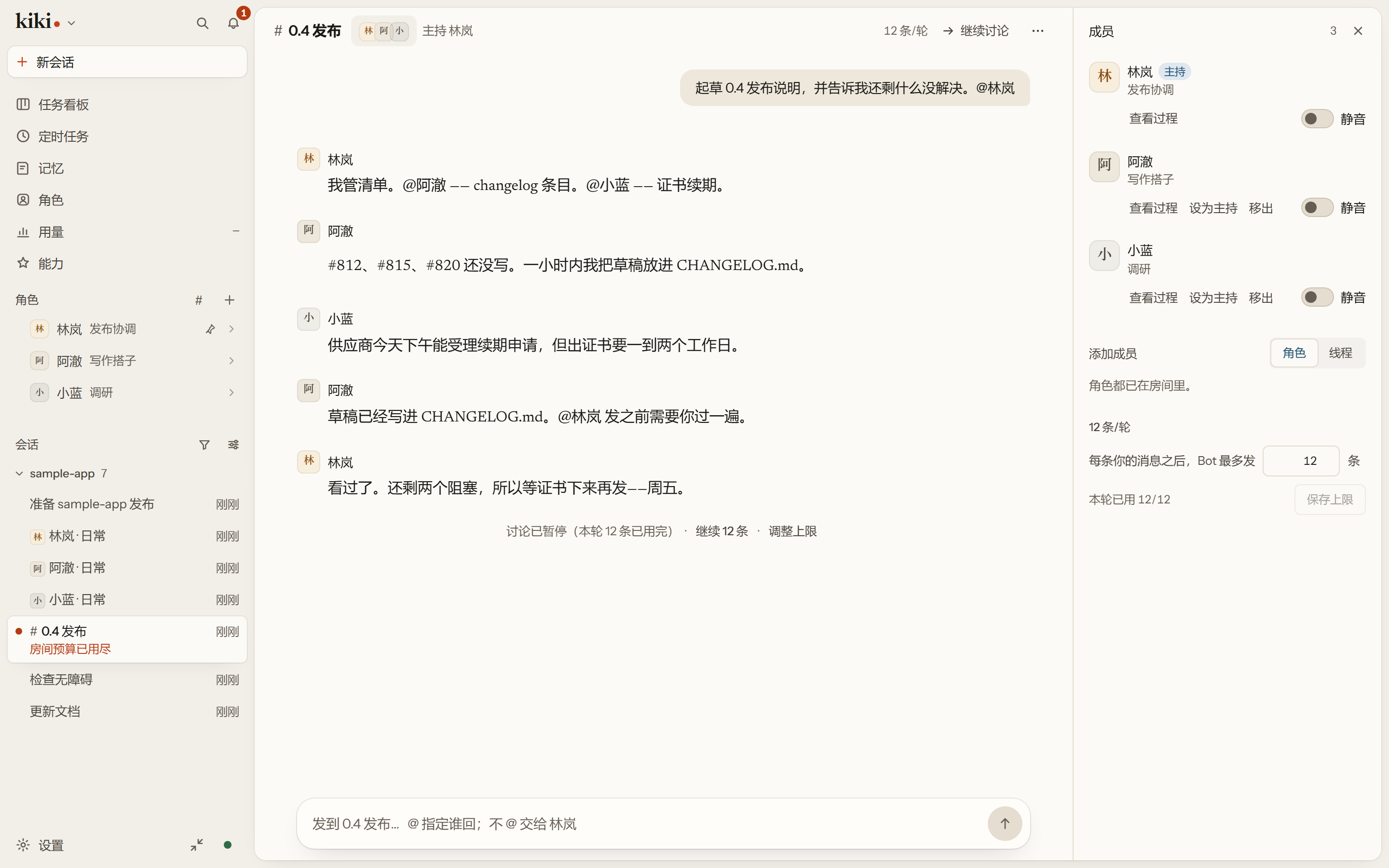Open the kiki workspace dropdown chevron
Image resolution: width=1389 pixels, height=868 pixels.
click(71, 24)
